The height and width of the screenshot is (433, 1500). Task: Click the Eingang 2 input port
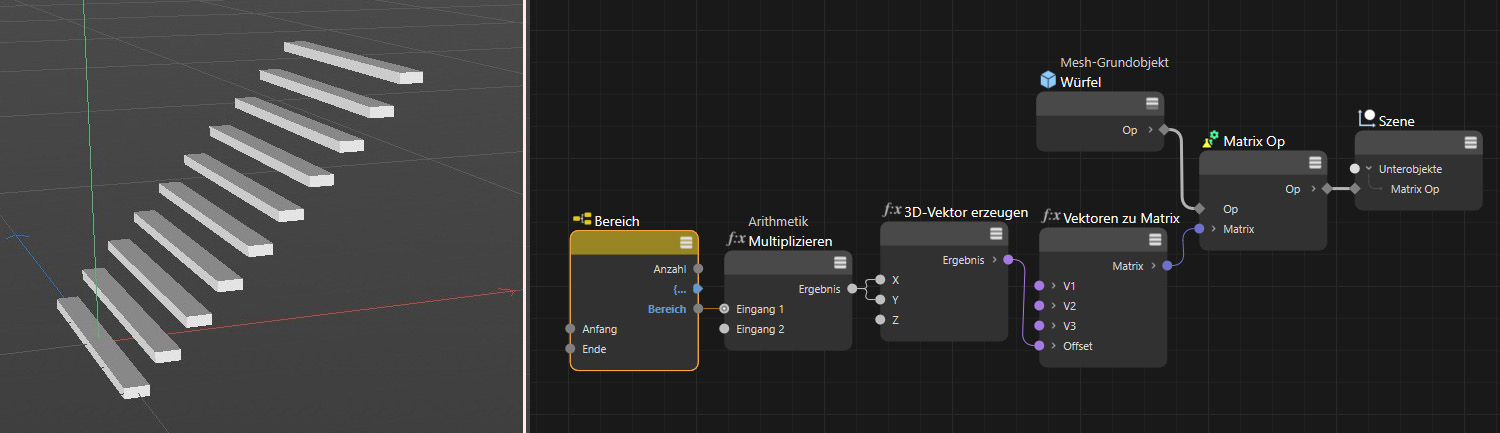pyautogui.click(x=724, y=328)
